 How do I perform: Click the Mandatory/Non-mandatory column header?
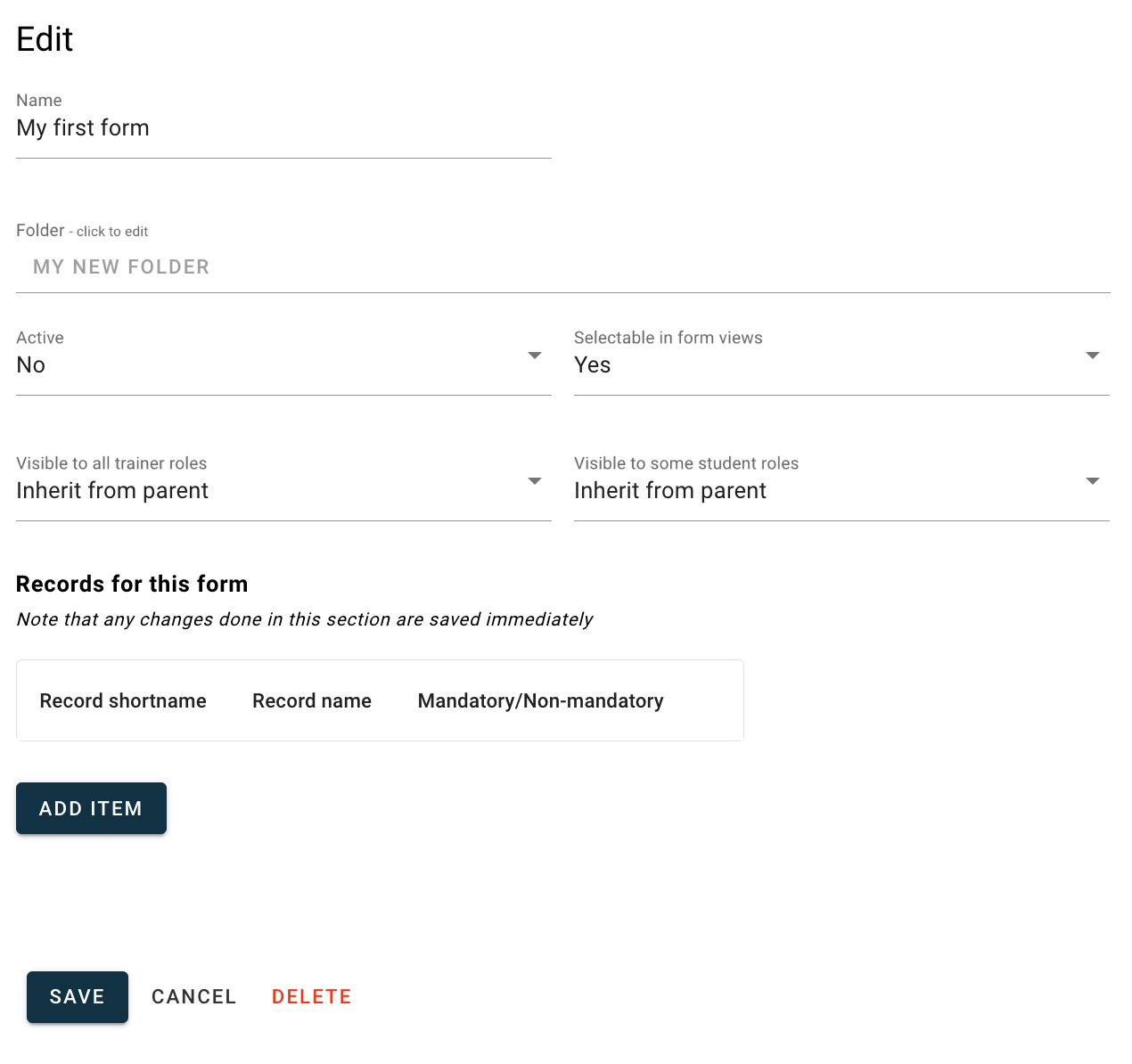click(x=540, y=701)
